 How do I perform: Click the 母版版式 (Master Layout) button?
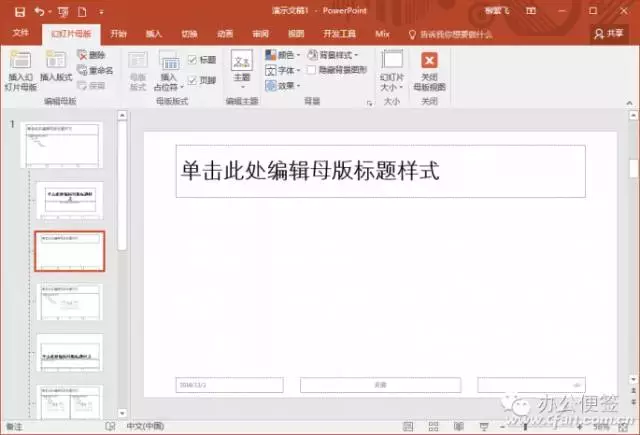pyautogui.click(x=138, y=70)
